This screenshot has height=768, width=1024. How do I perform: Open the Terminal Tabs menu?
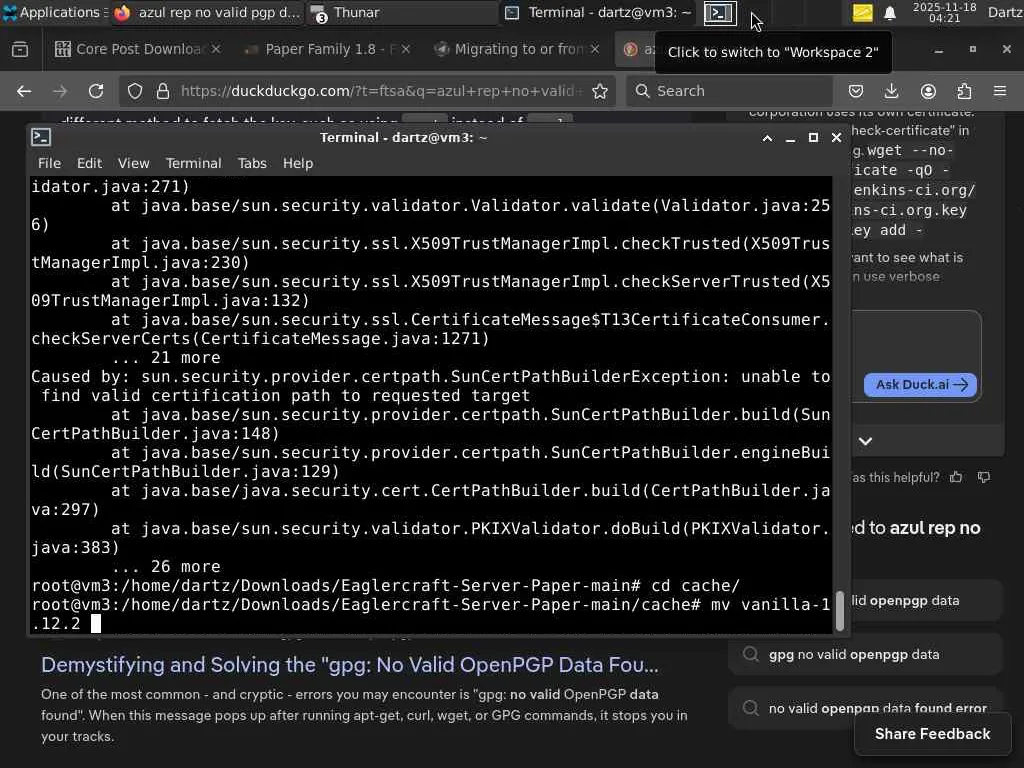[x=252, y=163]
